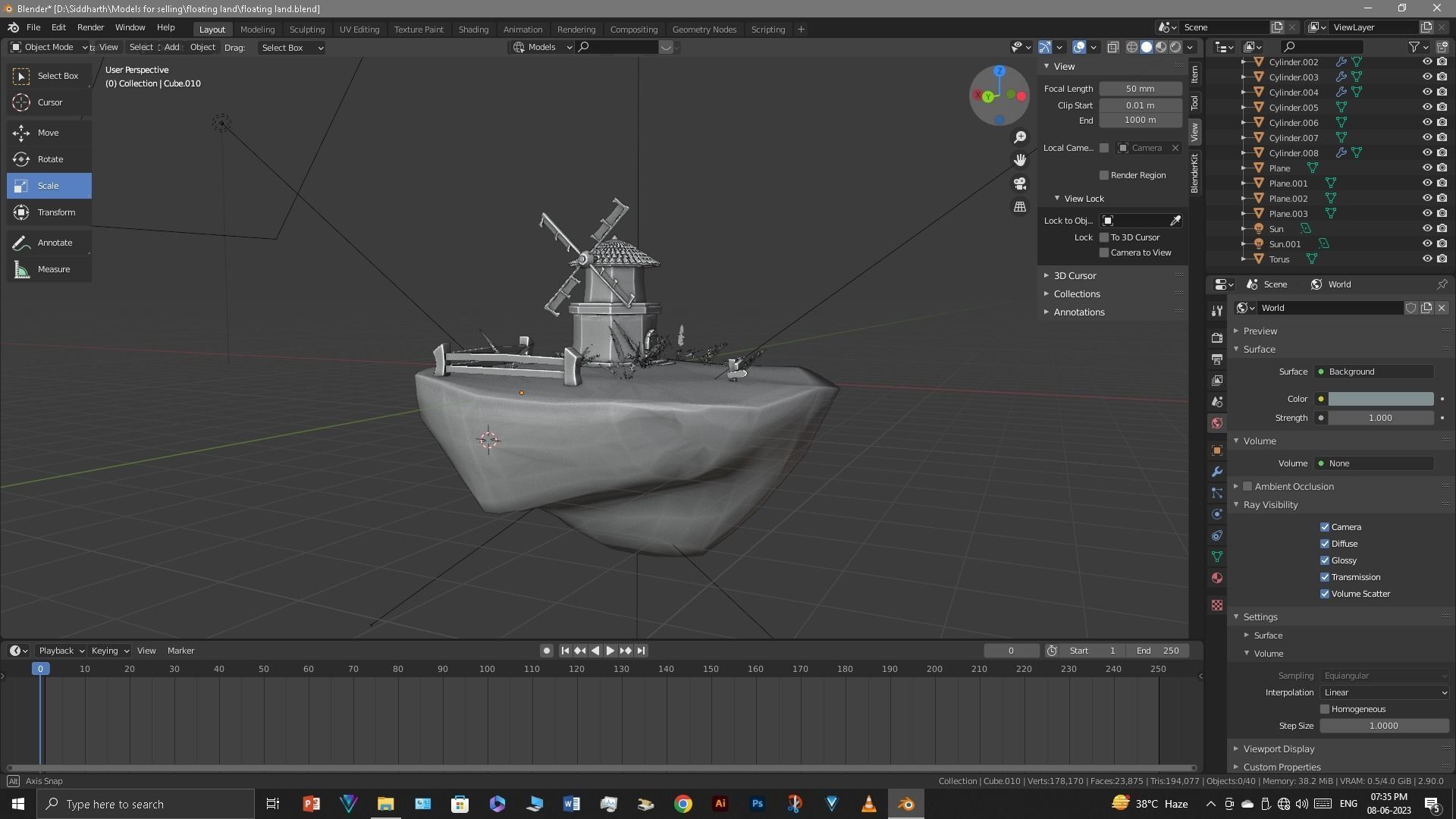Uncheck Glossy ray visibility

tap(1325, 560)
